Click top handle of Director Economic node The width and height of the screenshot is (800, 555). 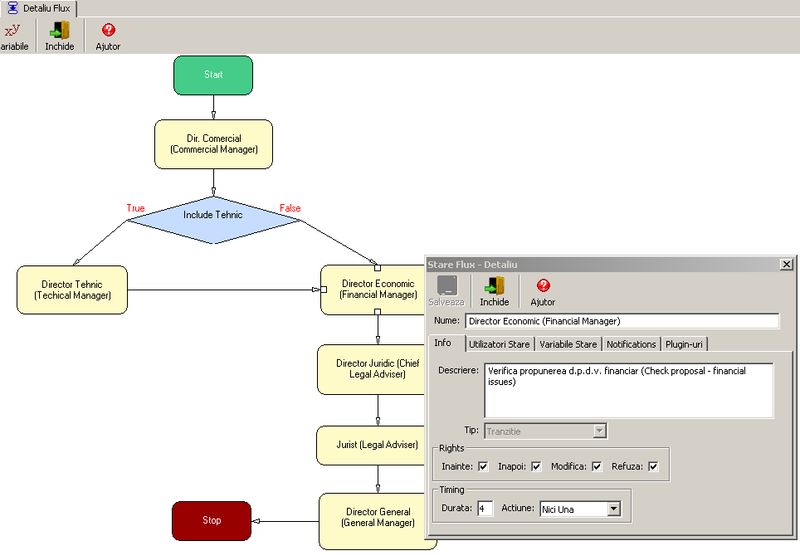point(378,267)
